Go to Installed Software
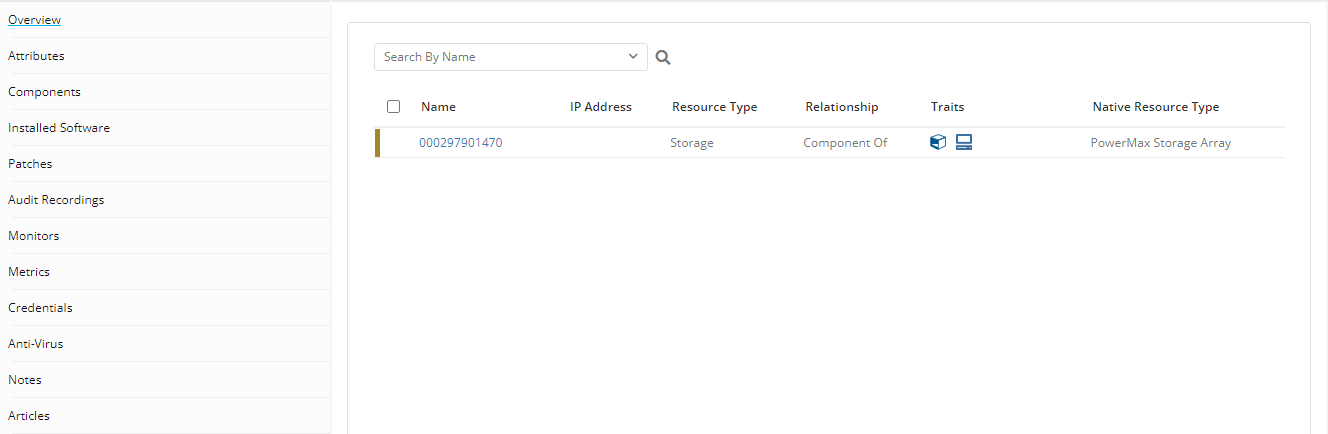 [x=59, y=128]
